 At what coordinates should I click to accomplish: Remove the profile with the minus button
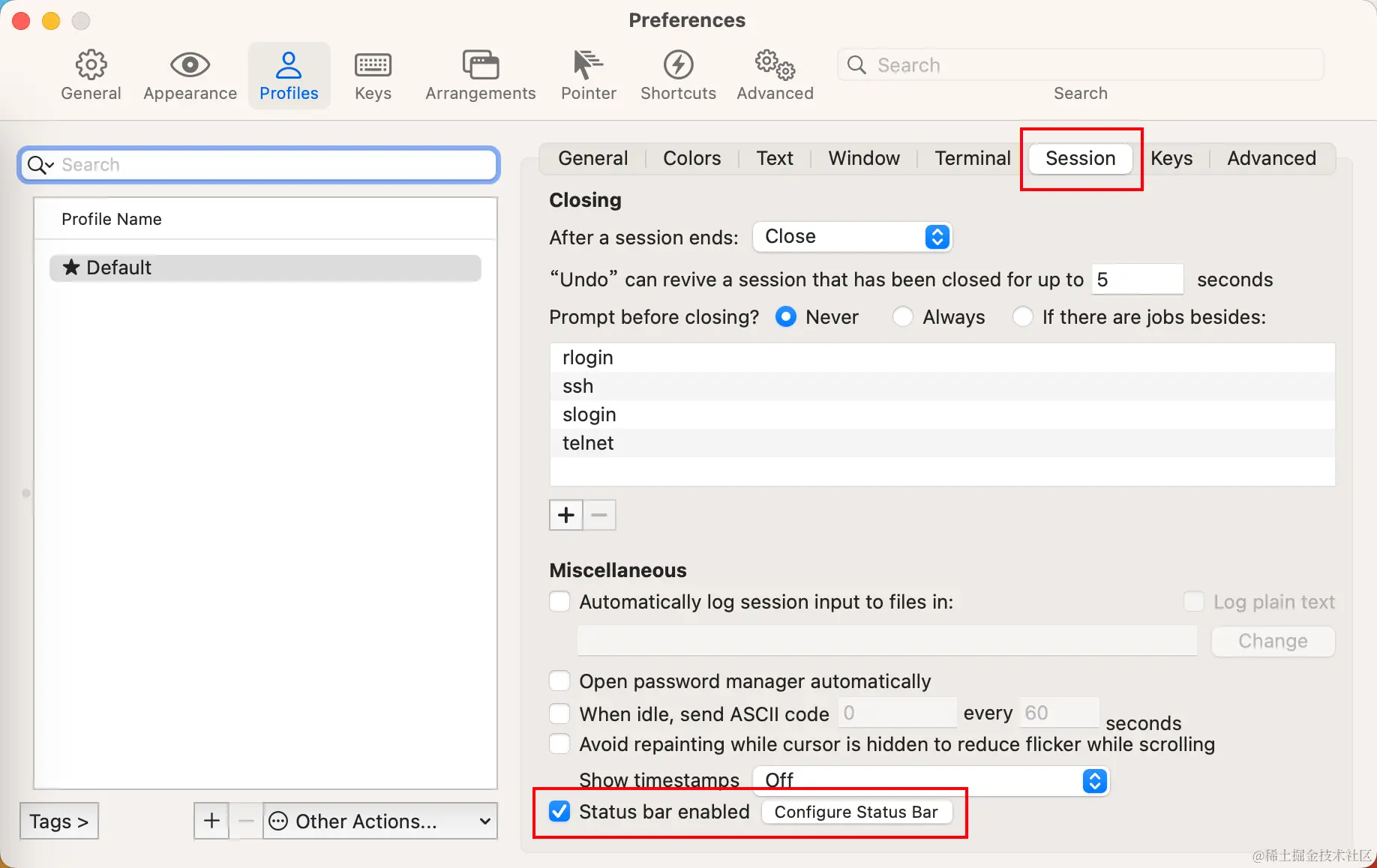coord(246,821)
